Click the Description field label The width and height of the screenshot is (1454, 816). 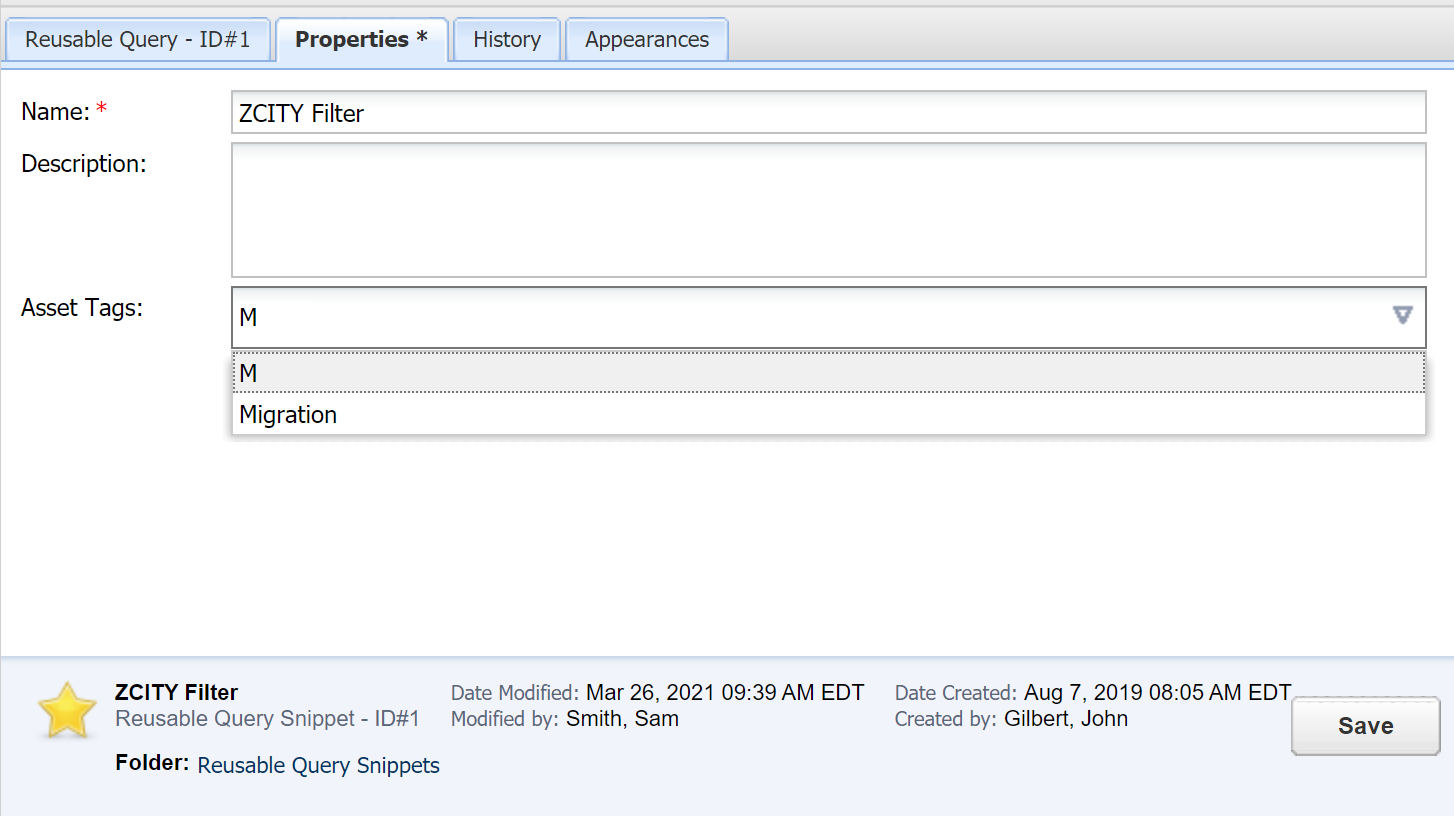[84, 164]
